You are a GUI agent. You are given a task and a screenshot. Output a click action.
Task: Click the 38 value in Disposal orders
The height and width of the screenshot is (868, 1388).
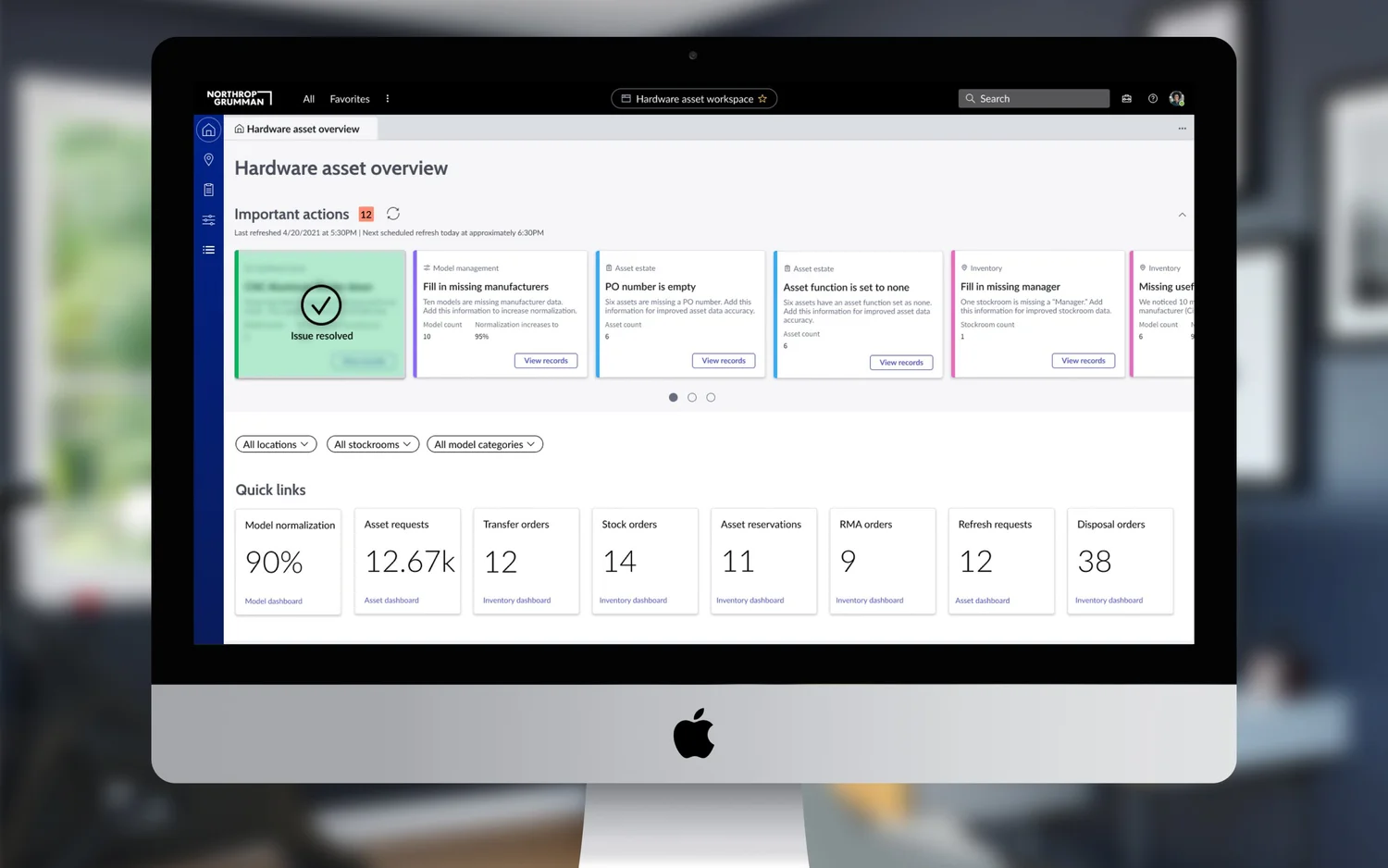(x=1095, y=562)
